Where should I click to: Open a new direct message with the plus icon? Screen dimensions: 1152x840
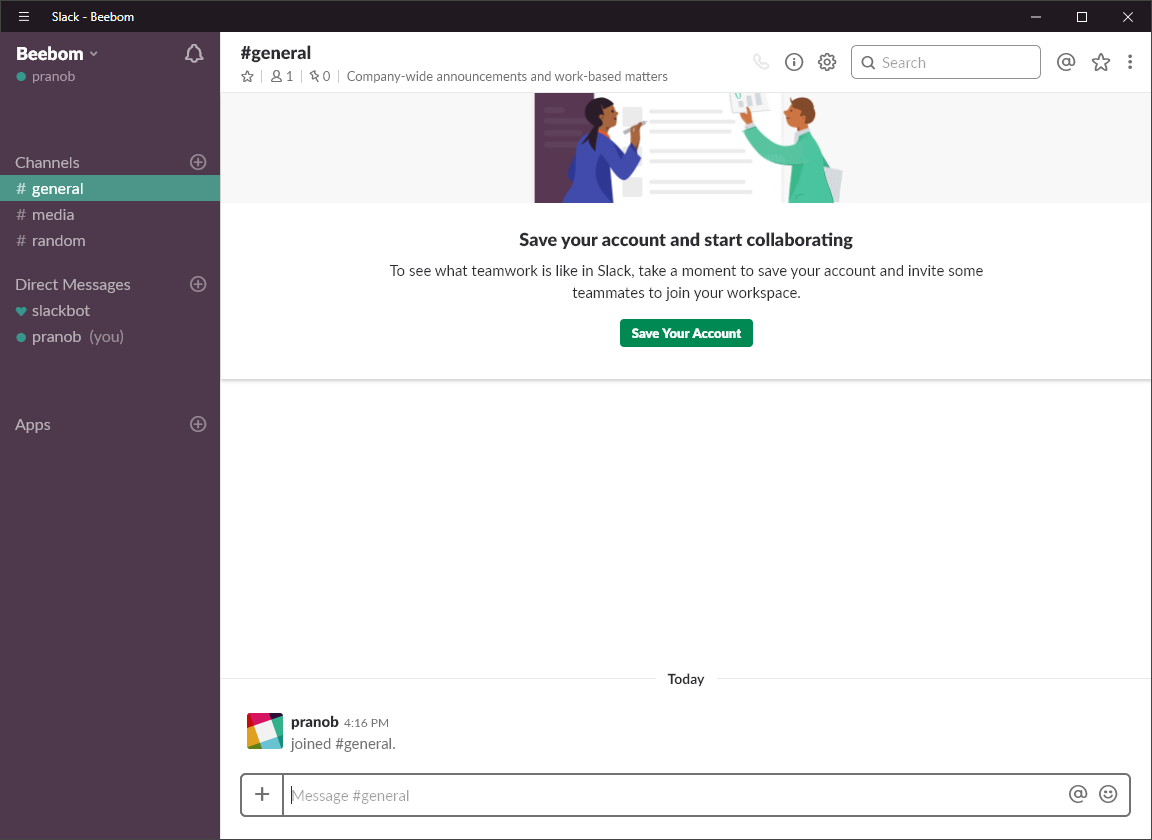(198, 284)
